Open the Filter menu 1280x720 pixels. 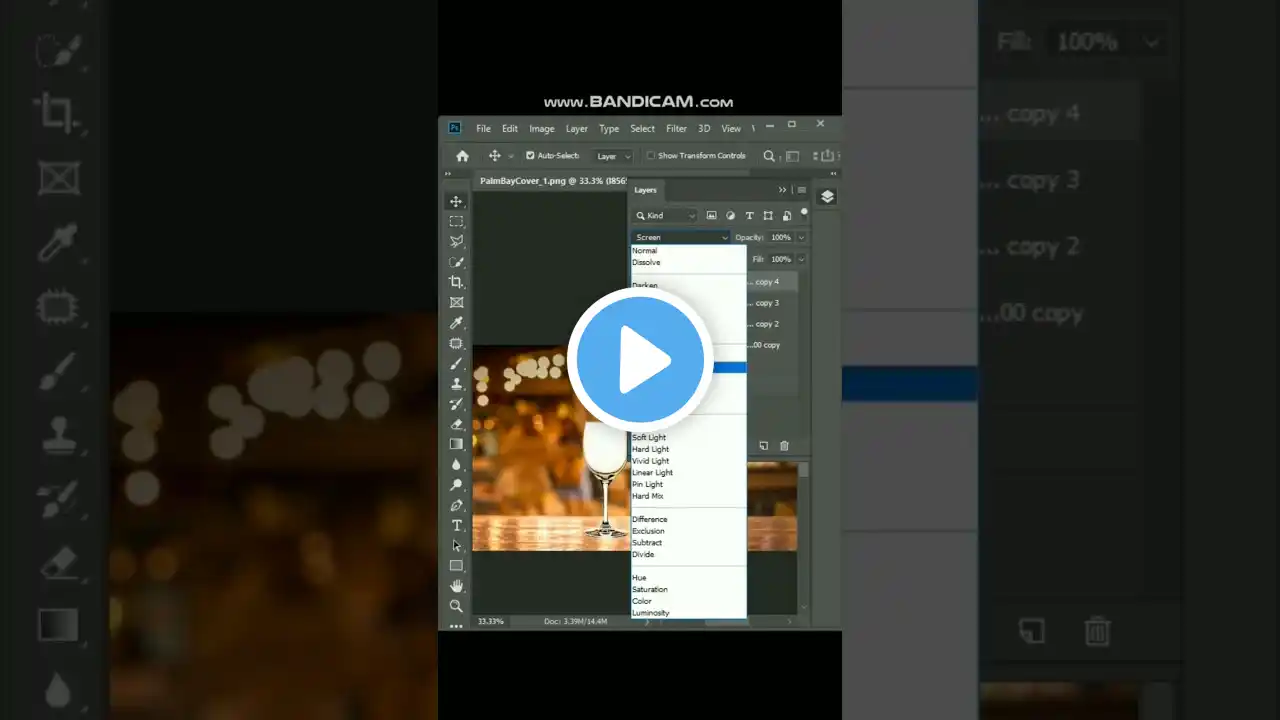676,129
